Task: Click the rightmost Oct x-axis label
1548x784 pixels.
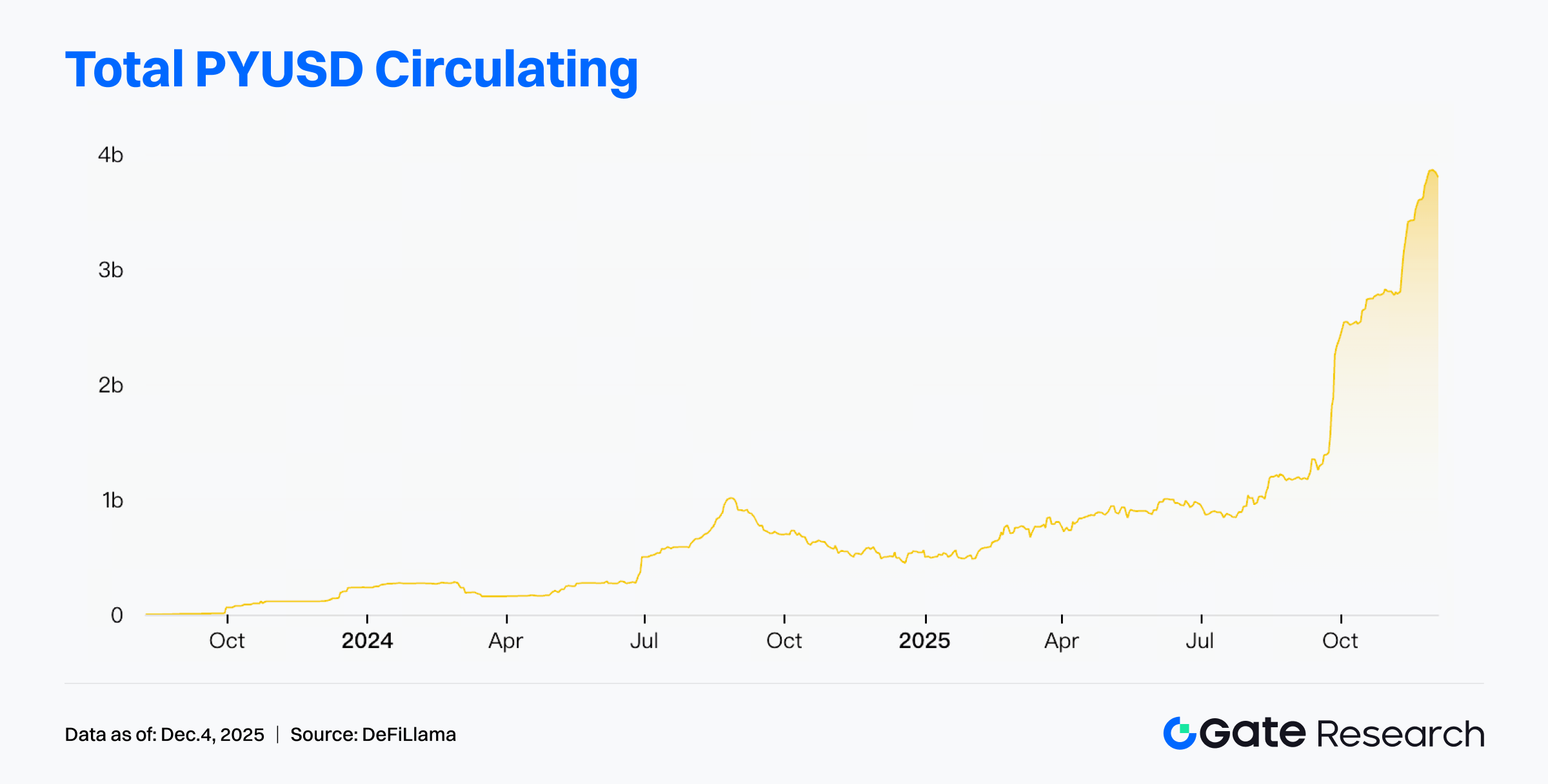Action: [1340, 640]
